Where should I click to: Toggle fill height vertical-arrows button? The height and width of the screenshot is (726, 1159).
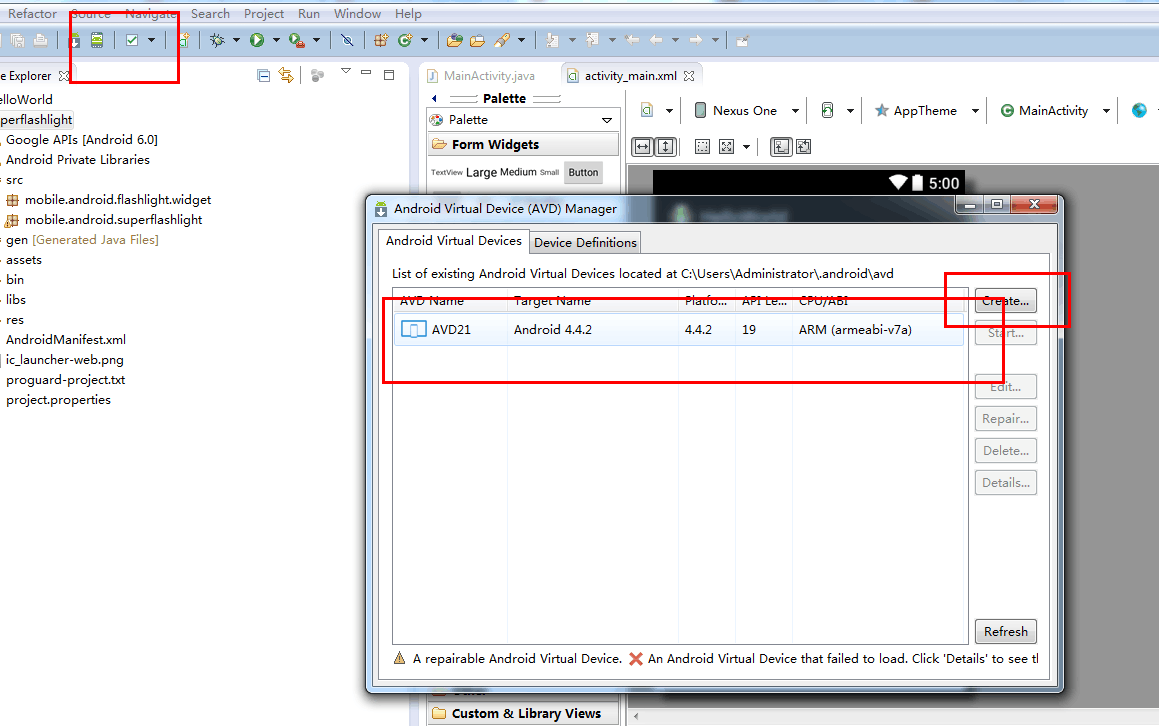point(666,146)
